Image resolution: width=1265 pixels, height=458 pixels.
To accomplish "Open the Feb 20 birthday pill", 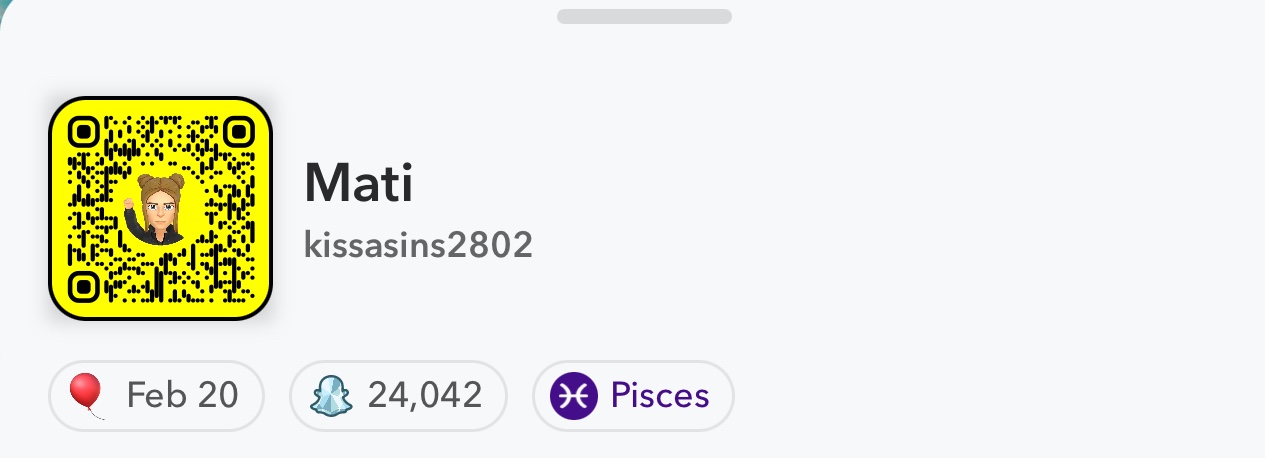I will click(156, 396).
